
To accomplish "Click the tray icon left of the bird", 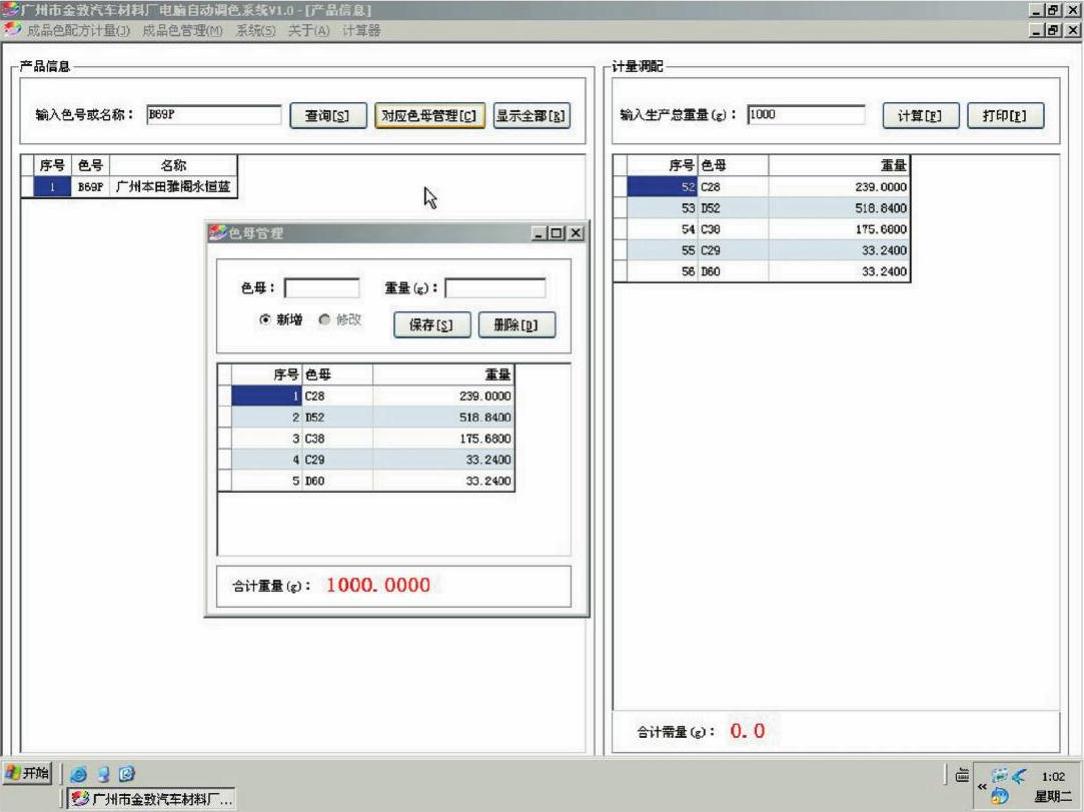I will pyautogui.click(x=1000, y=776).
